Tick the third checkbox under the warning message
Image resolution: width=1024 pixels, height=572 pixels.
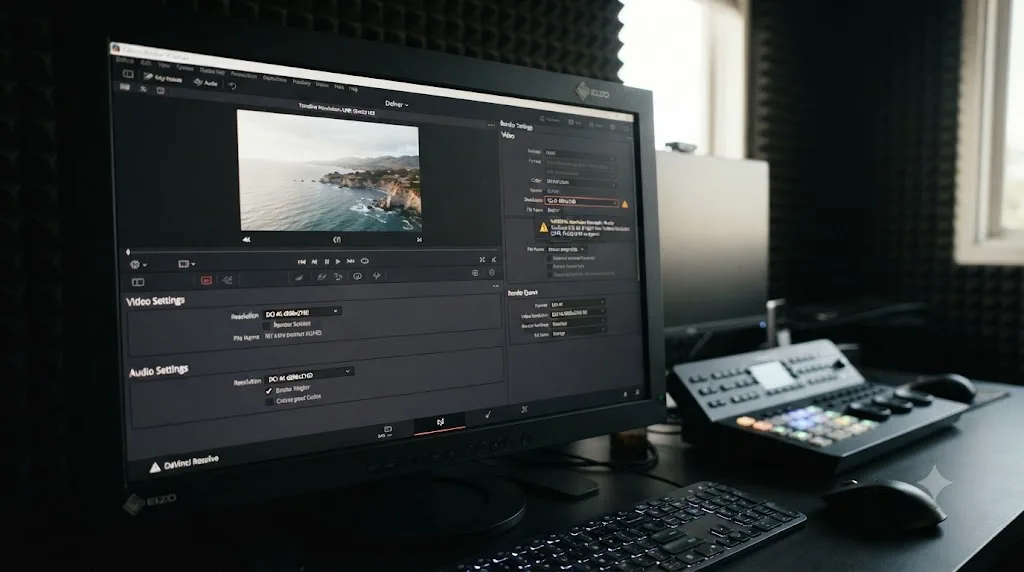click(x=549, y=275)
